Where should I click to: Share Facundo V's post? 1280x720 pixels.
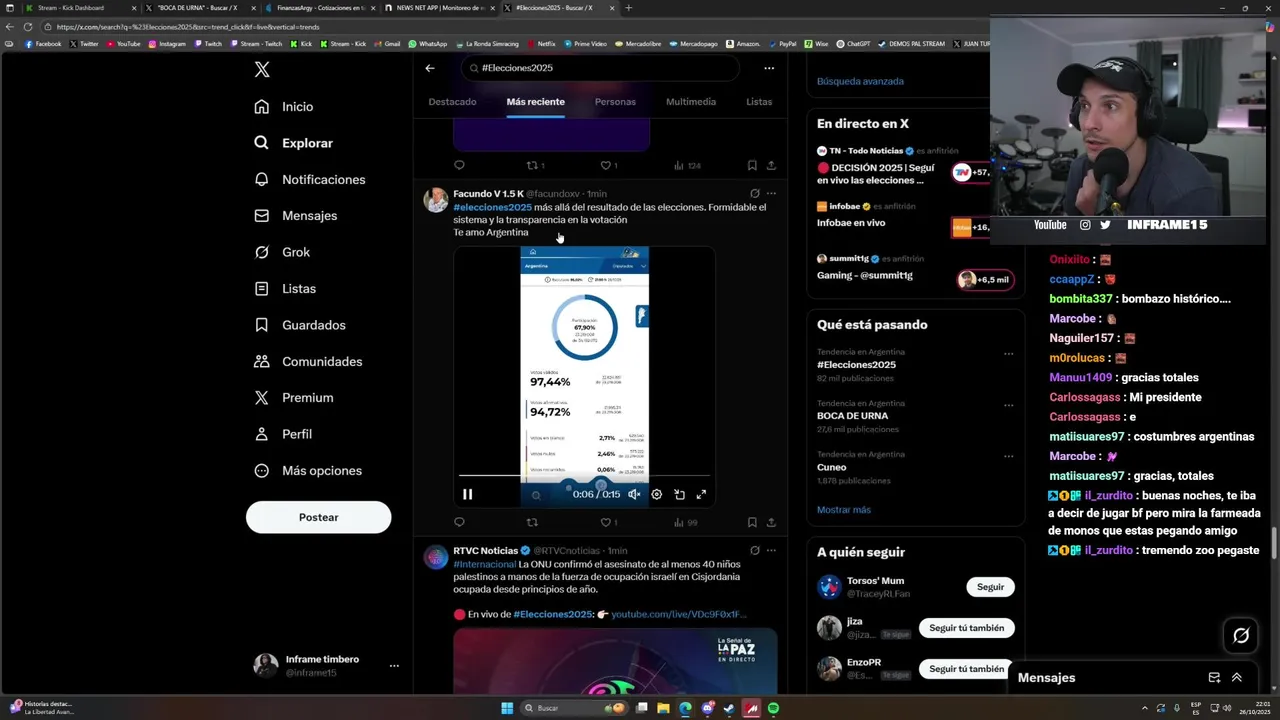pyautogui.click(x=771, y=522)
